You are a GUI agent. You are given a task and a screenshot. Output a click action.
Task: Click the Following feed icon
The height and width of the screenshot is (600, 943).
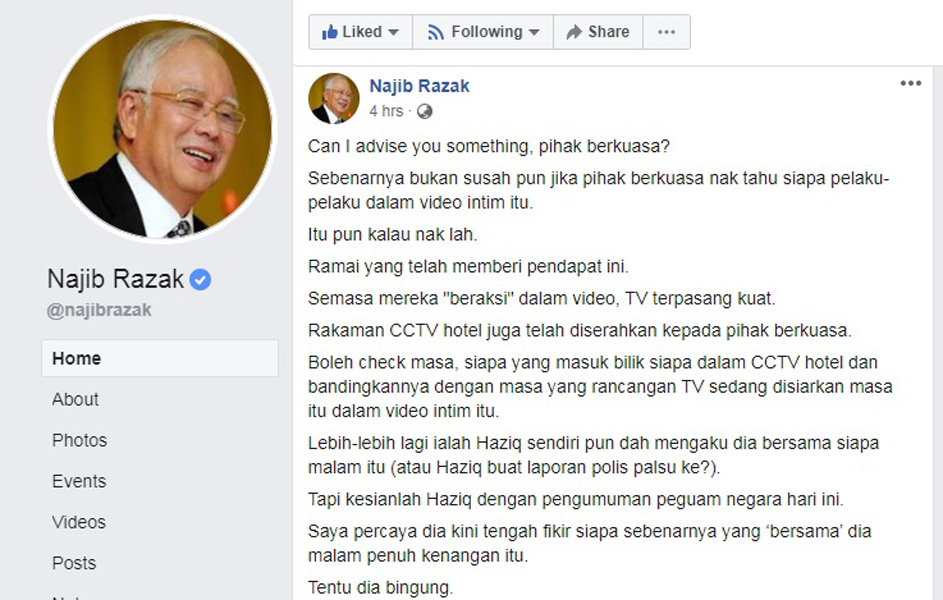click(435, 32)
